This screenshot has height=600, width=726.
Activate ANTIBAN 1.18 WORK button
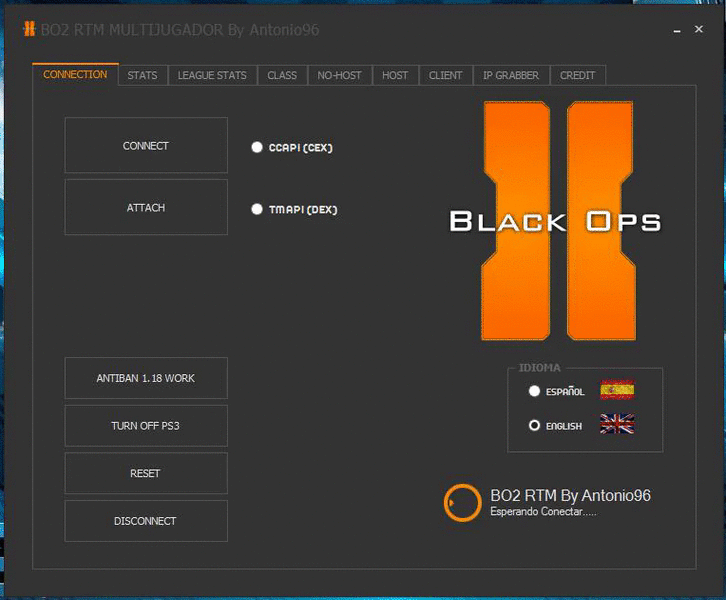click(146, 378)
